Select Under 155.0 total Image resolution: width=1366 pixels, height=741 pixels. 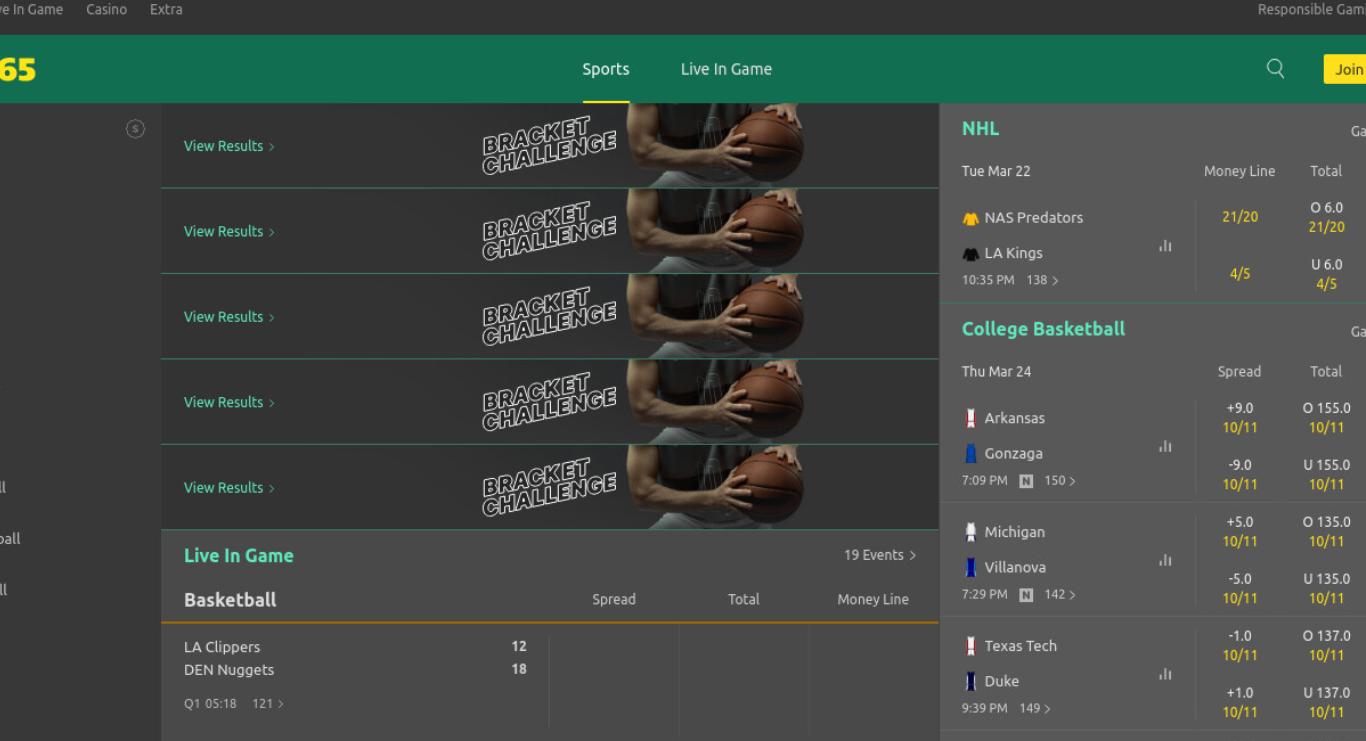tap(1326, 475)
